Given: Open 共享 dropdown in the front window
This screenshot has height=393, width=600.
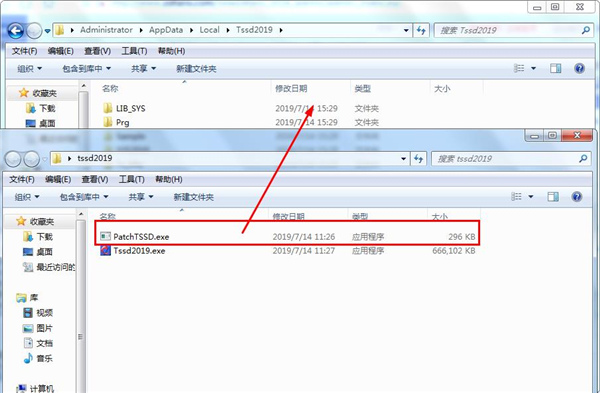Looking at the screenshot, I should tap(141, 197).
